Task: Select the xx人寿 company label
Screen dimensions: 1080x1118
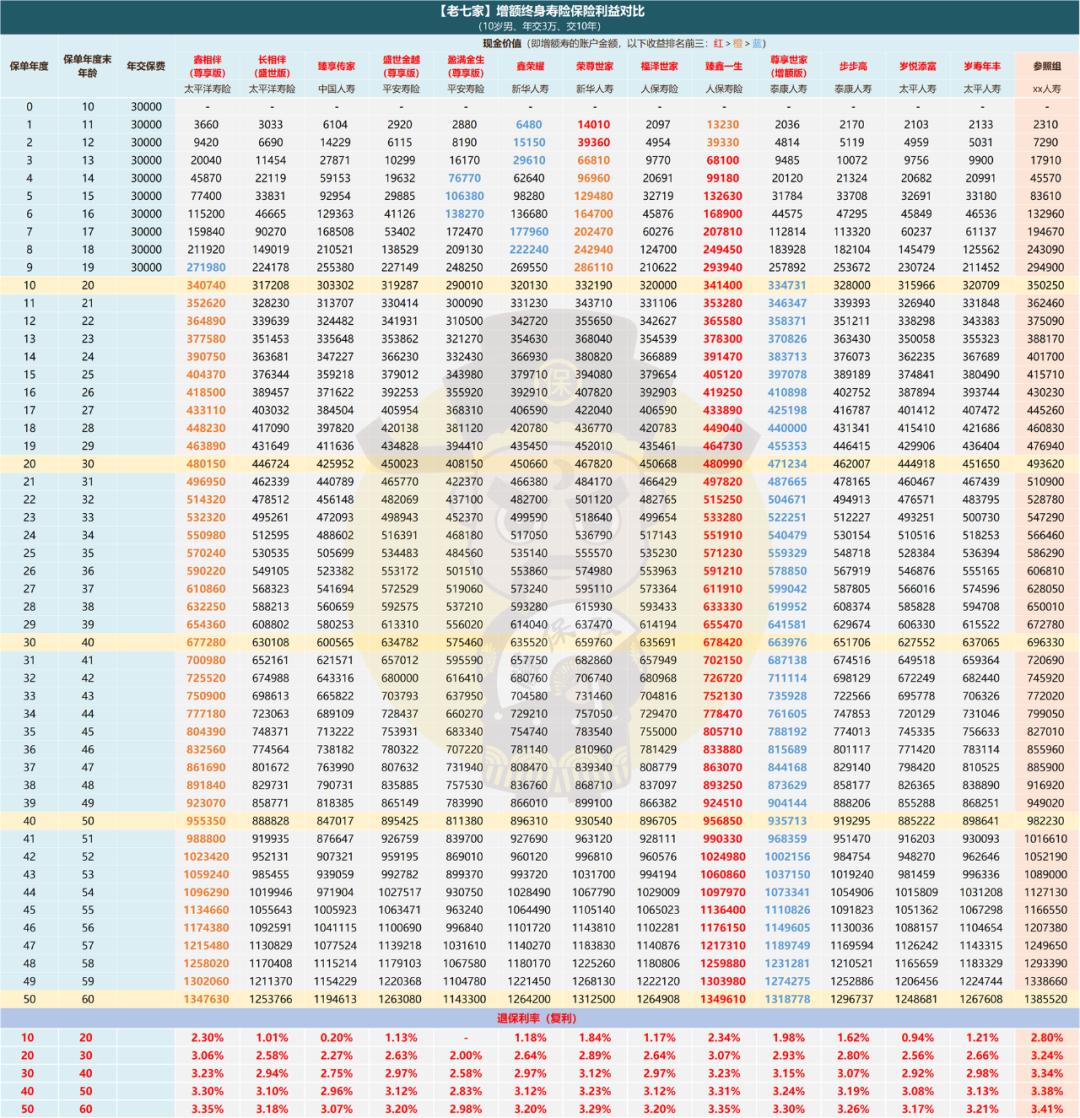Action: [x=1047, y=89]
